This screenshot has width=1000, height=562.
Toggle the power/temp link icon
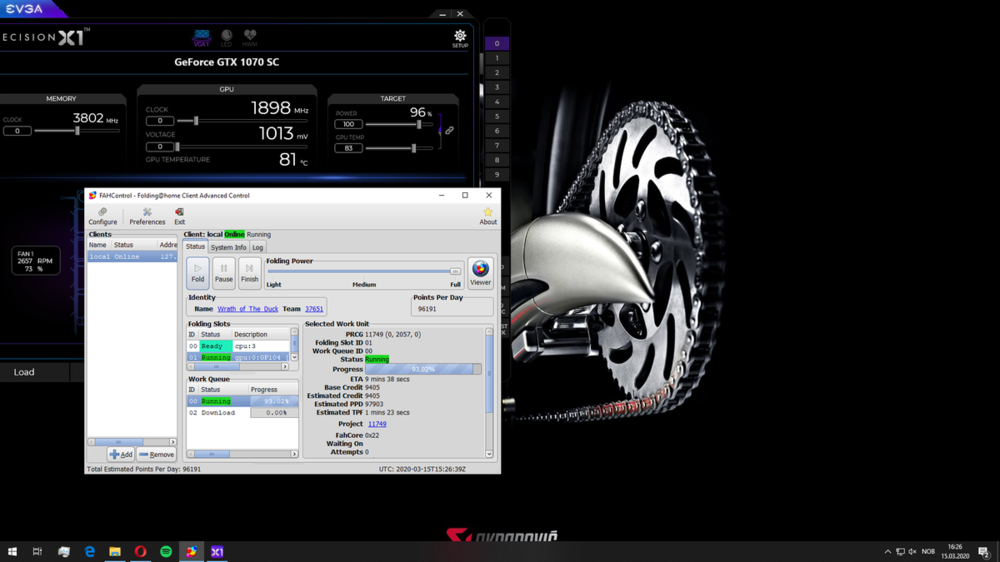pos(450,130)
